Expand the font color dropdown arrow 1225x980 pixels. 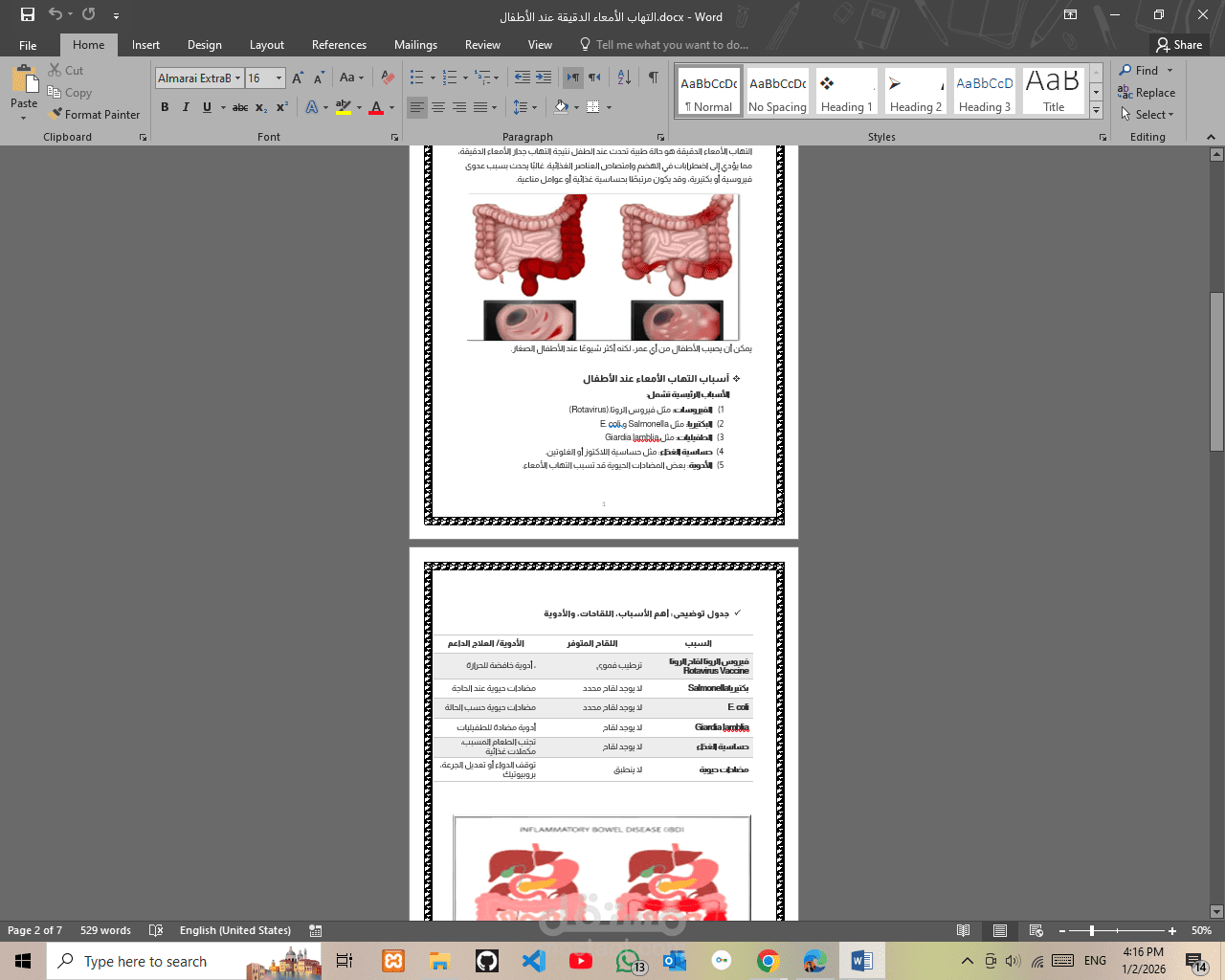(391, 107)
